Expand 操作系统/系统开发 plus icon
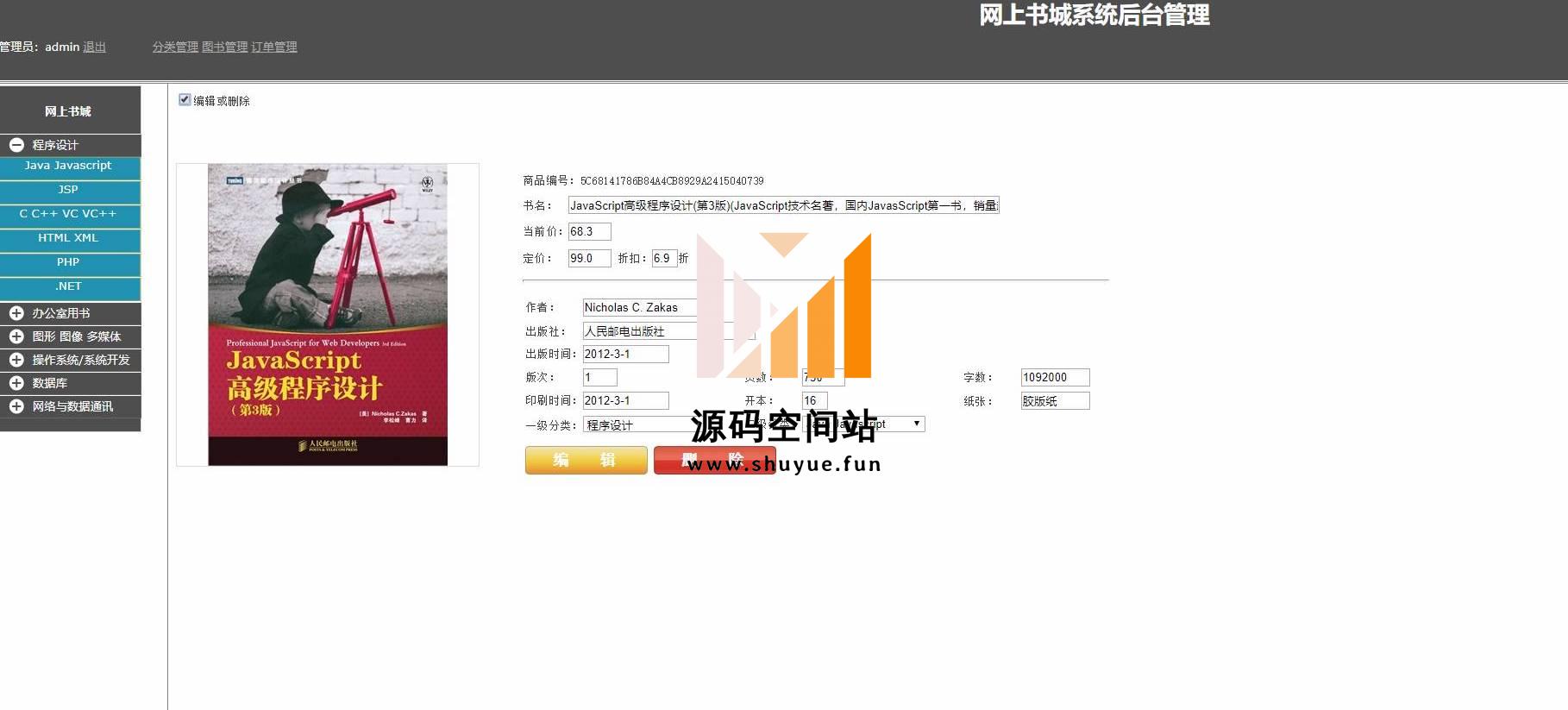1568x710 pixels. pos(16,360)
